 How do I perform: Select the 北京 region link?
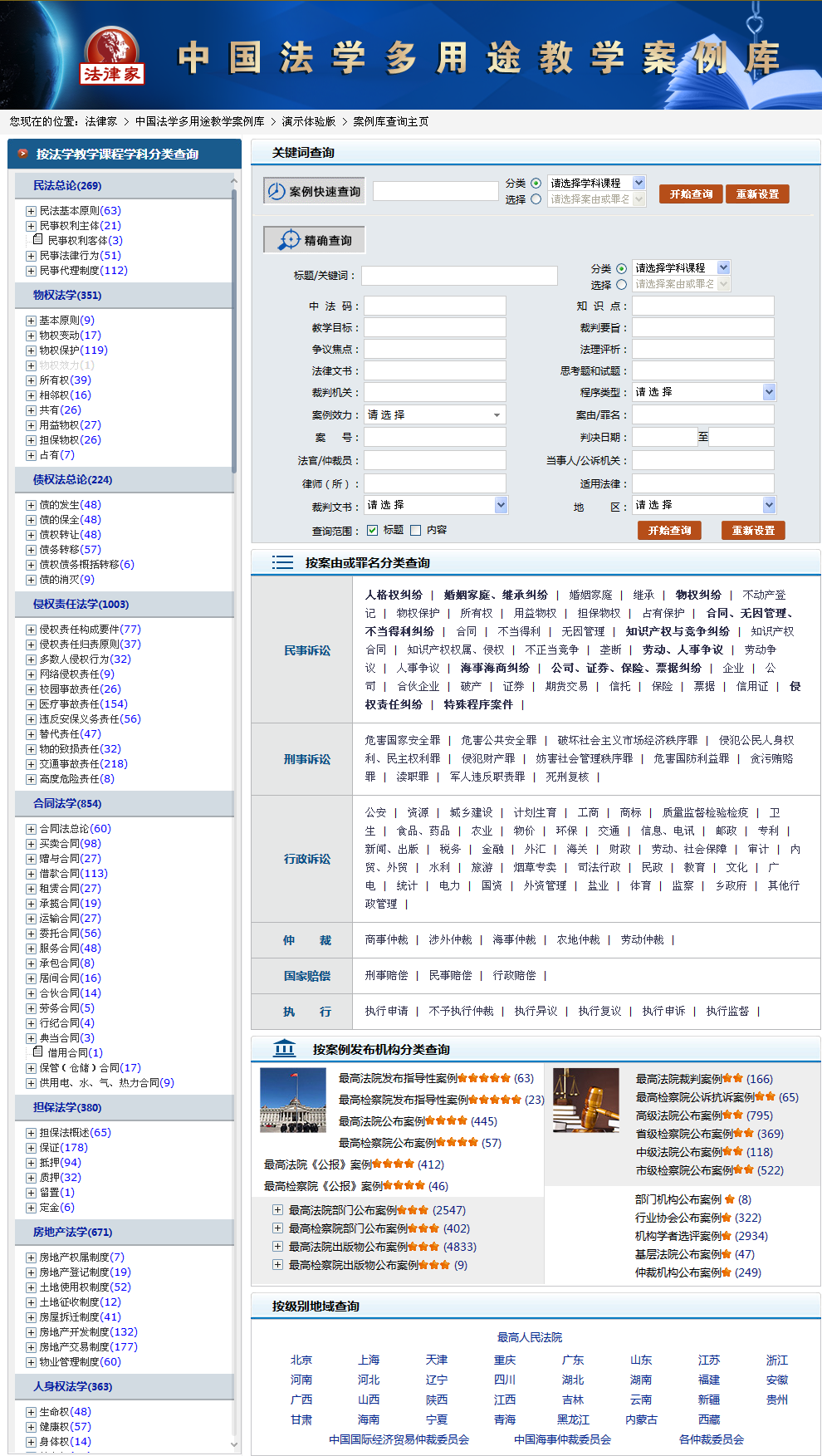[301, 1360]
